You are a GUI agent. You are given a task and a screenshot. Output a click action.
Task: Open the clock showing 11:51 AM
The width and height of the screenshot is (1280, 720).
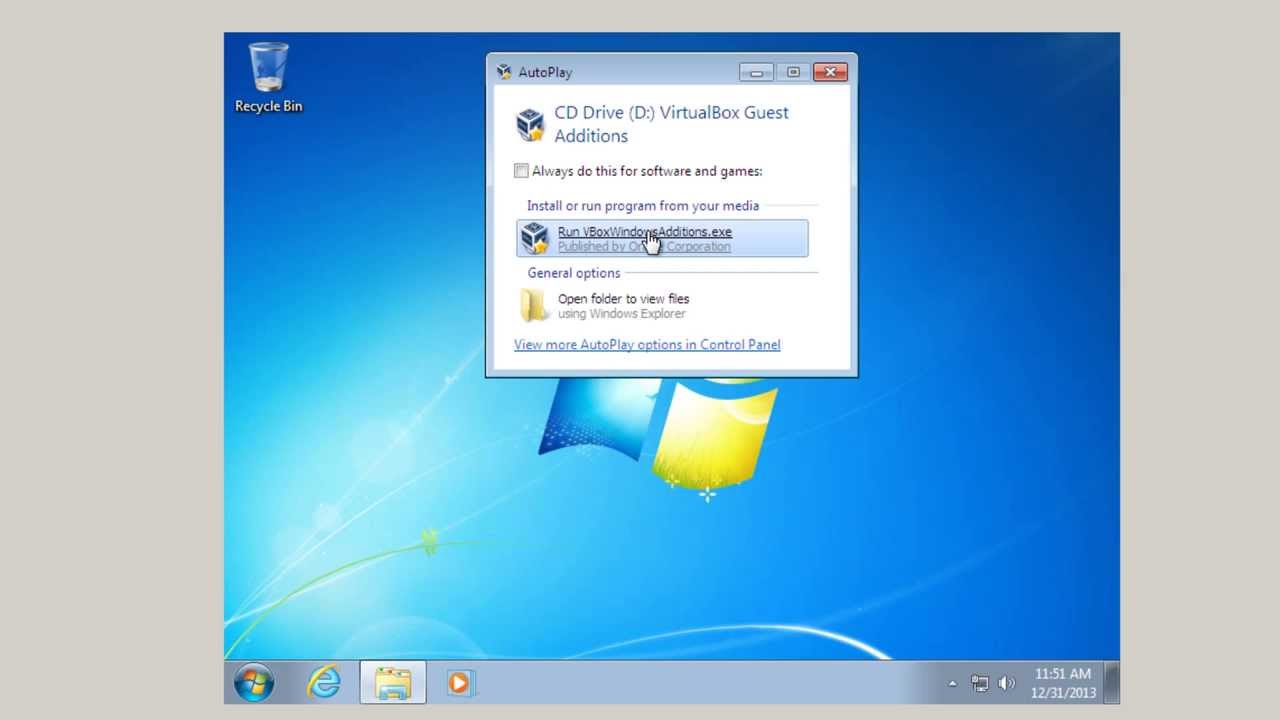click(x=1063, y=683)
